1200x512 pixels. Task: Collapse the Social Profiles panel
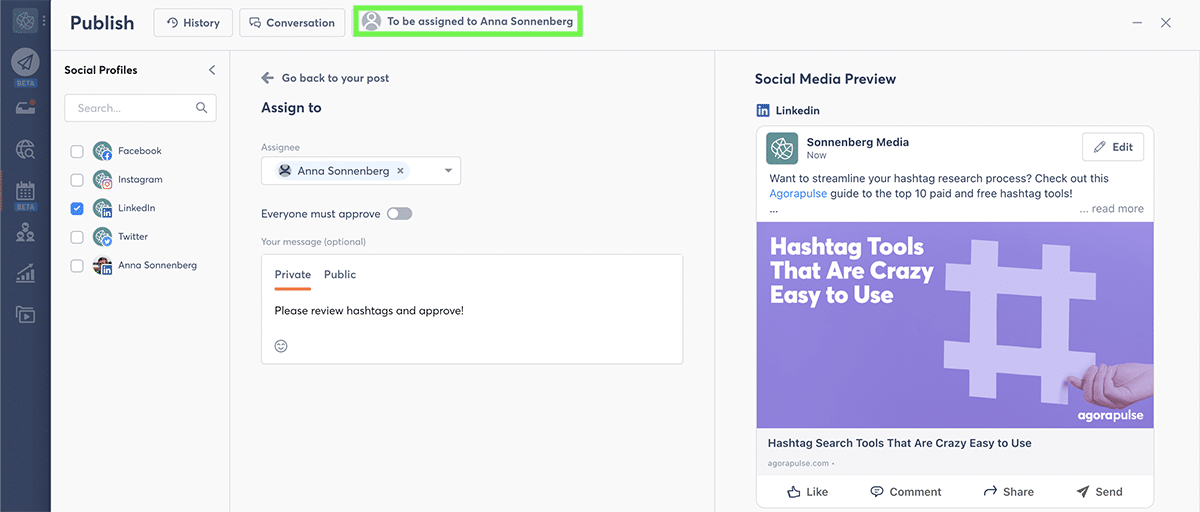211,70
